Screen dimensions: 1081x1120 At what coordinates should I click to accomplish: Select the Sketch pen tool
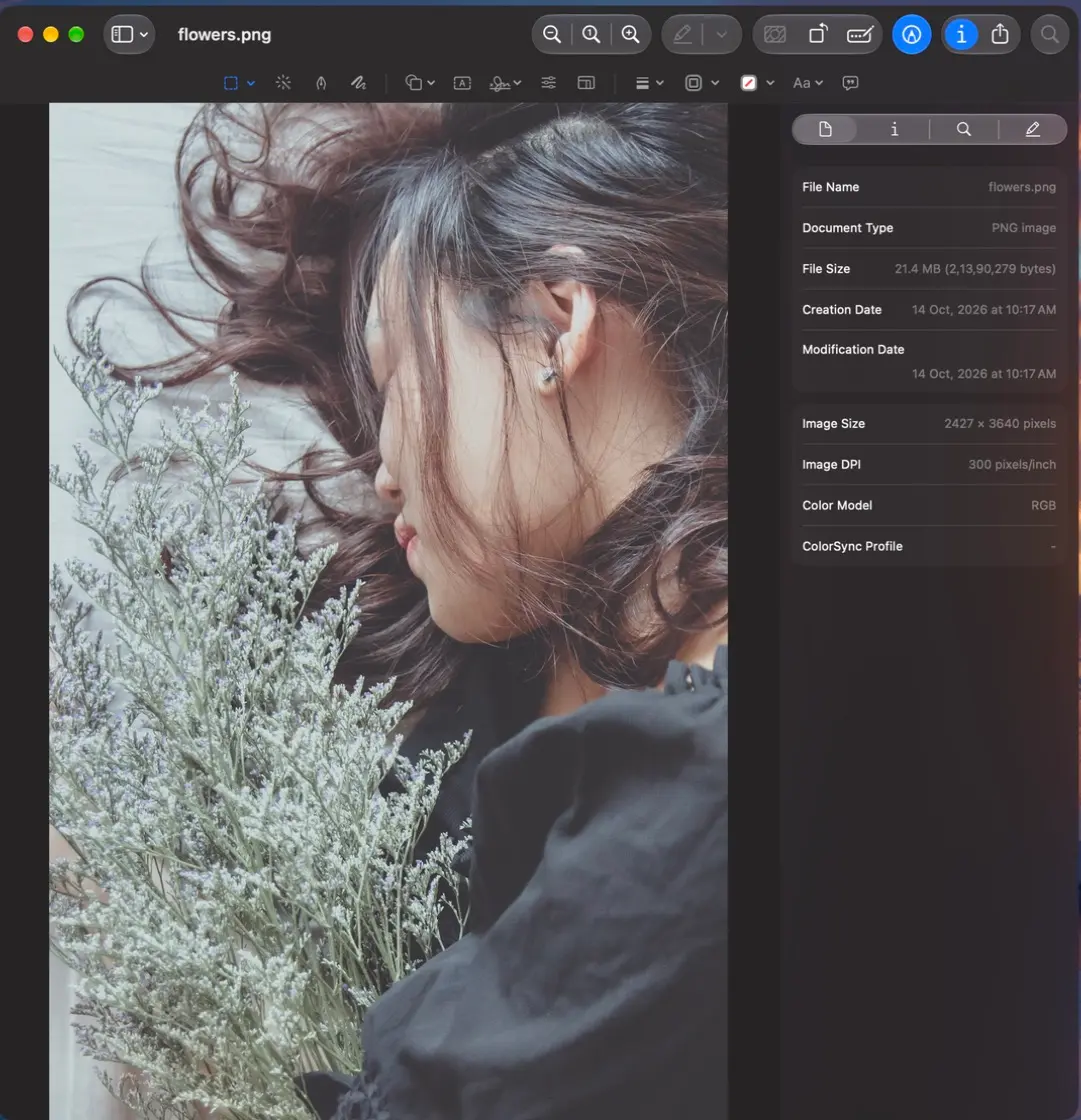(x=322, y=83)
